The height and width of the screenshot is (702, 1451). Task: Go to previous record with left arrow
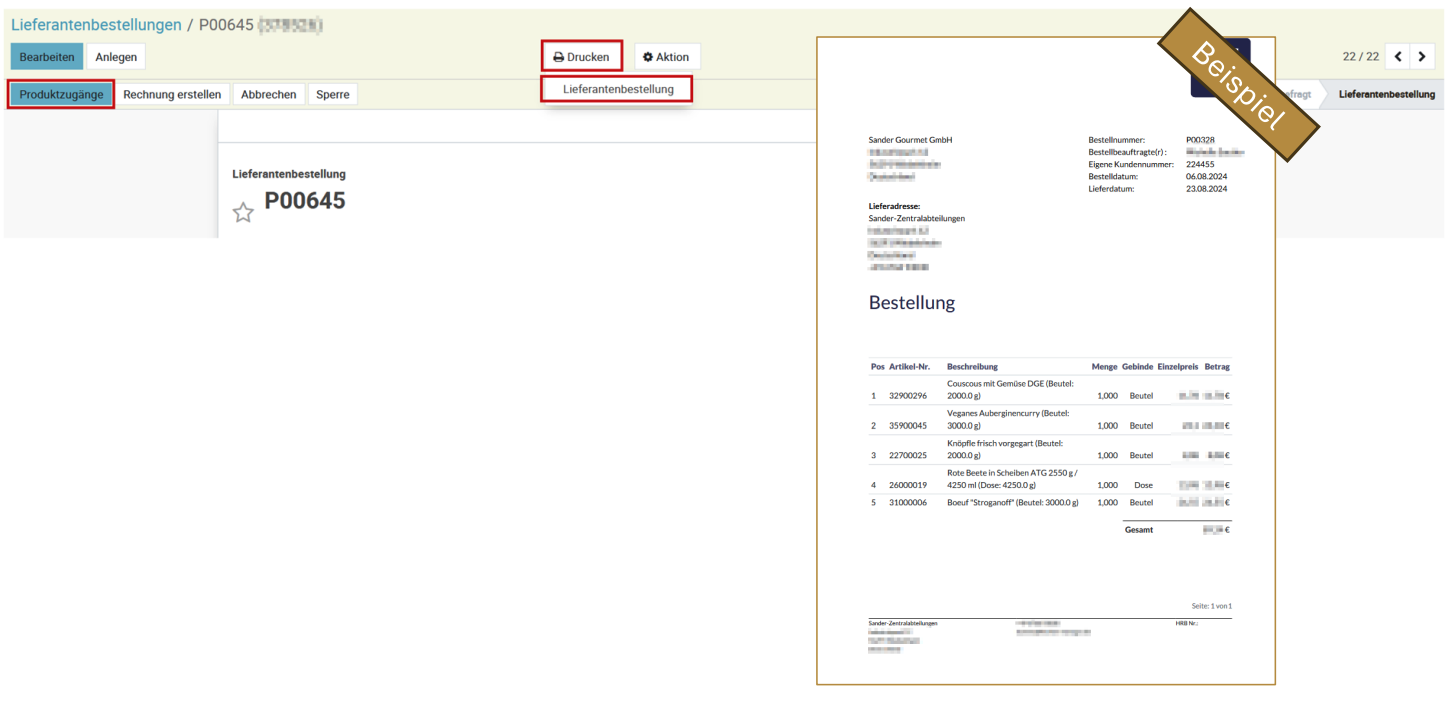pos(1398,57)
